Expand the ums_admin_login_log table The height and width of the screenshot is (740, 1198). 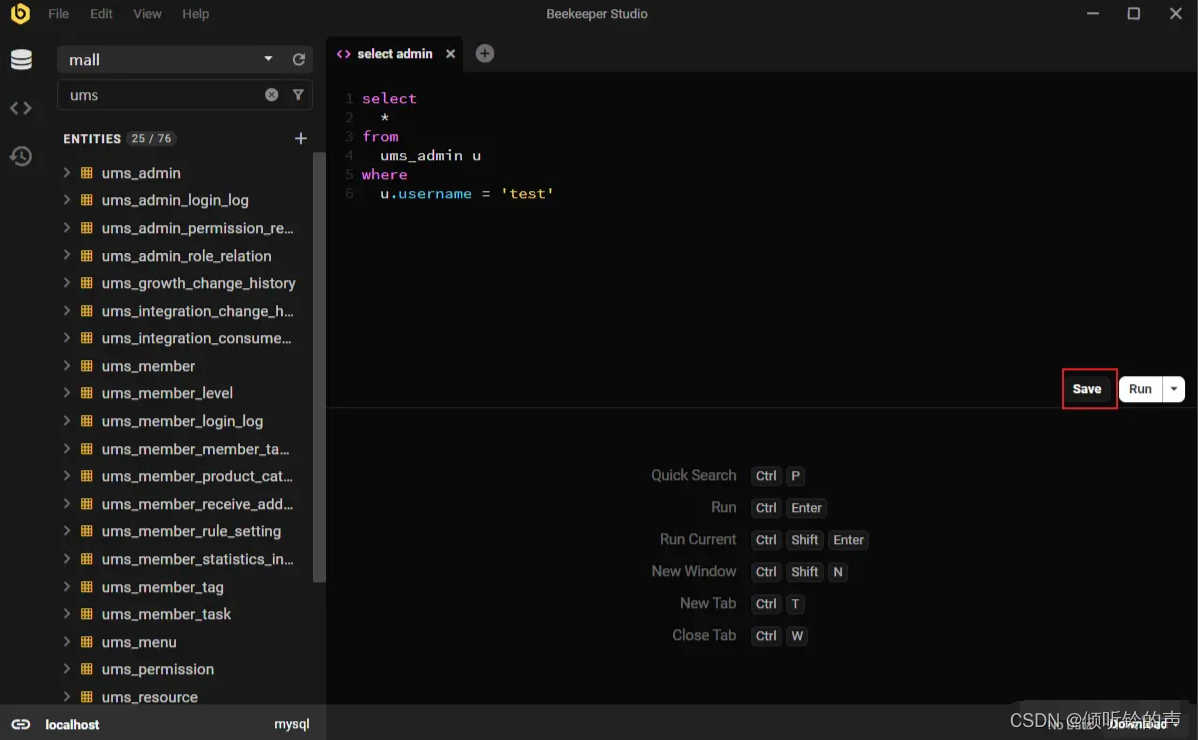(66, 200)
